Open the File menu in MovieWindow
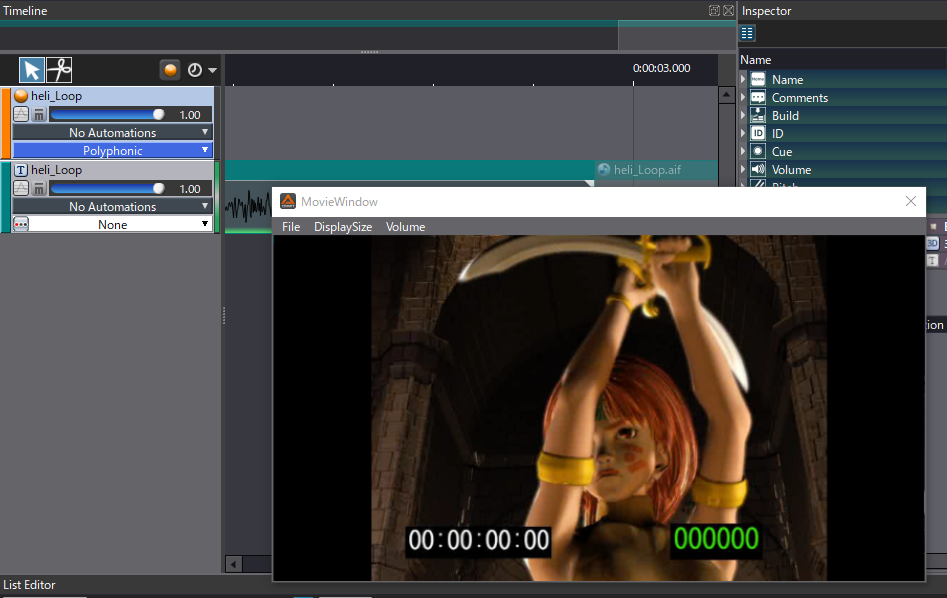The height and width of the screenshot is (598, 947). coord(291,227)
